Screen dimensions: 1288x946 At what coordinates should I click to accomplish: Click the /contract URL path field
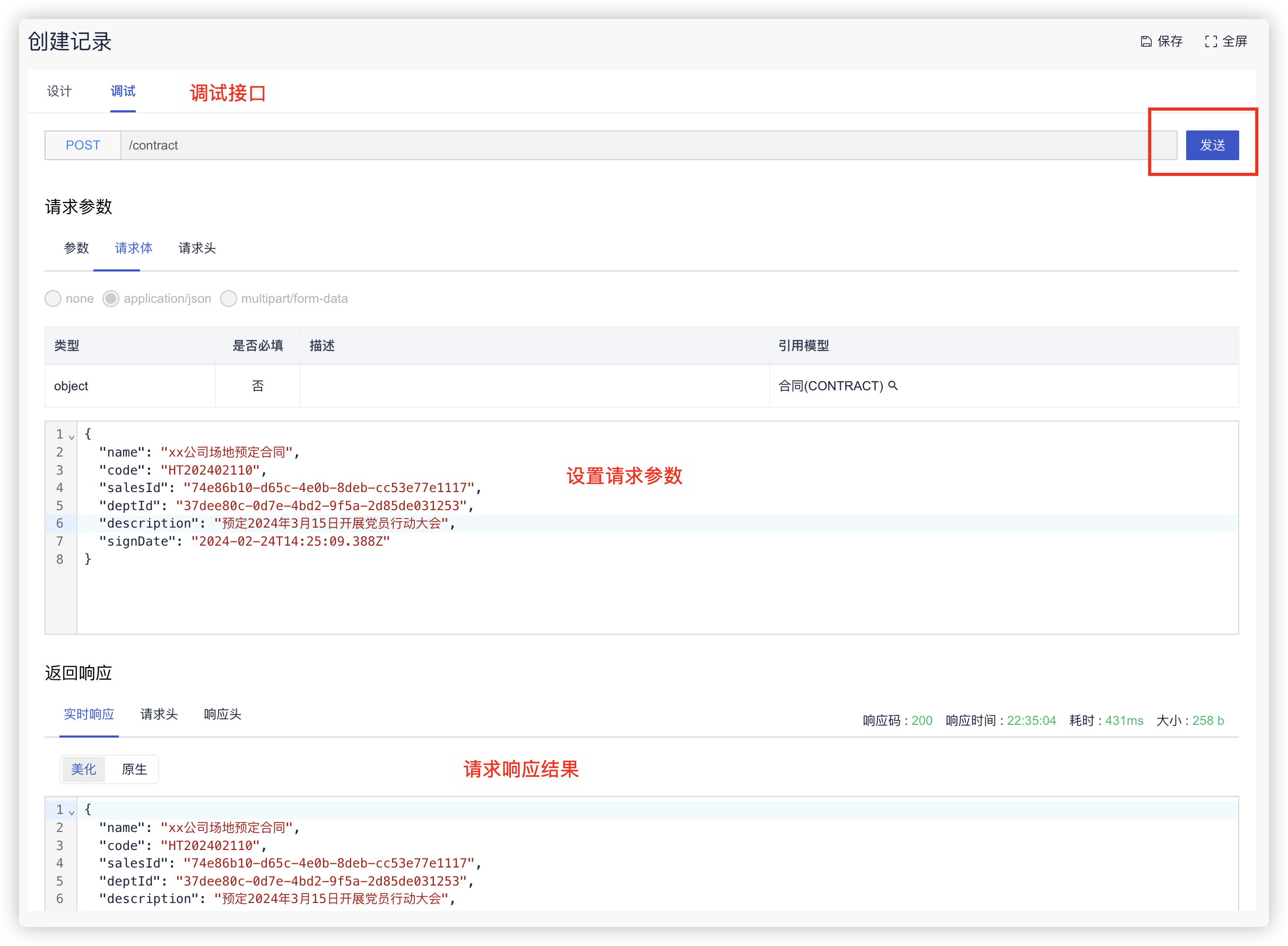pos(630,145)
